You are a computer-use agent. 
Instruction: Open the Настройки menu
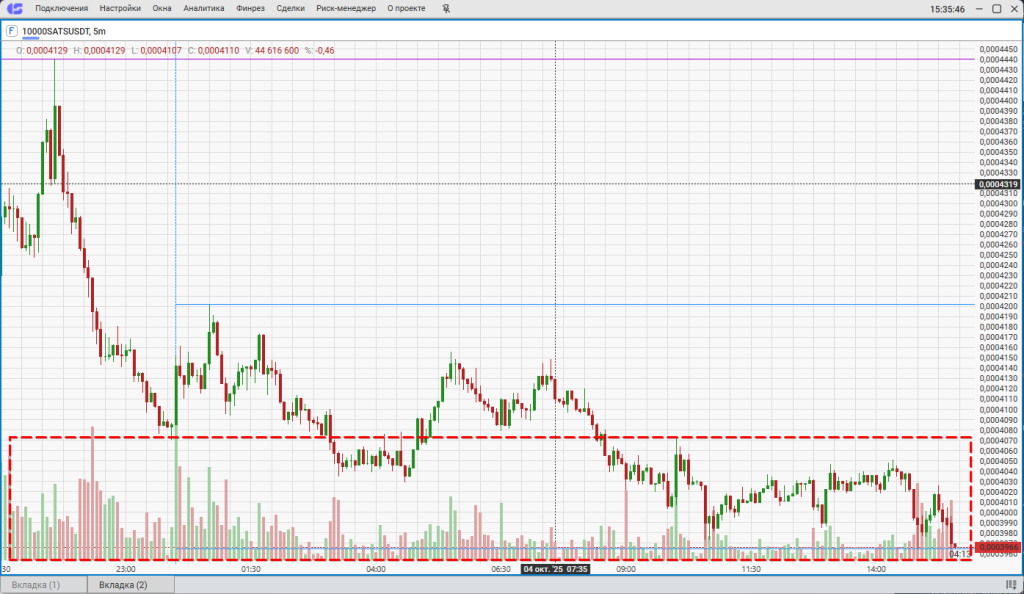tap(120, 8)
